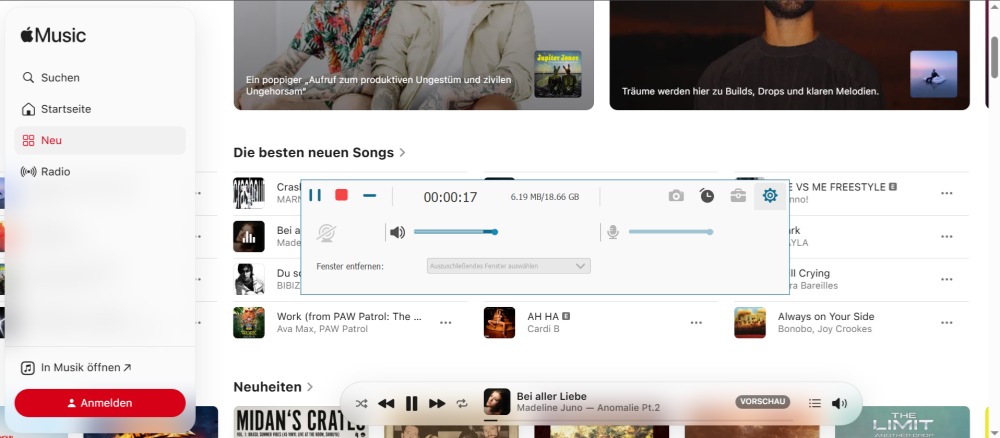Click the AH HA album artwork
The width and height of the screenshot is (1000, 438).
(x=499, y=323)
